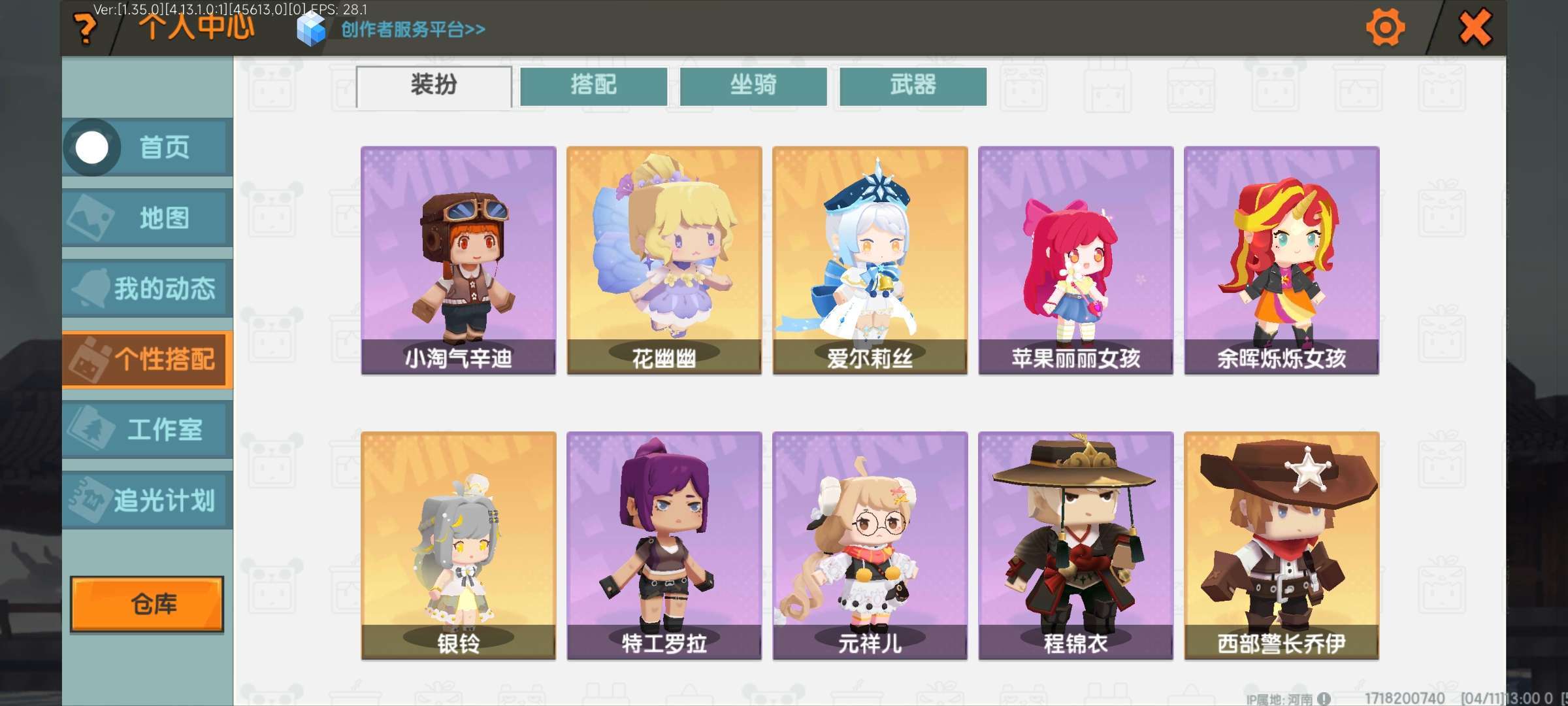This screenshot has width=1568, height=706.
Task: Select the 个性搭配 sidebar entry
Action: click(x=148, y=360)
